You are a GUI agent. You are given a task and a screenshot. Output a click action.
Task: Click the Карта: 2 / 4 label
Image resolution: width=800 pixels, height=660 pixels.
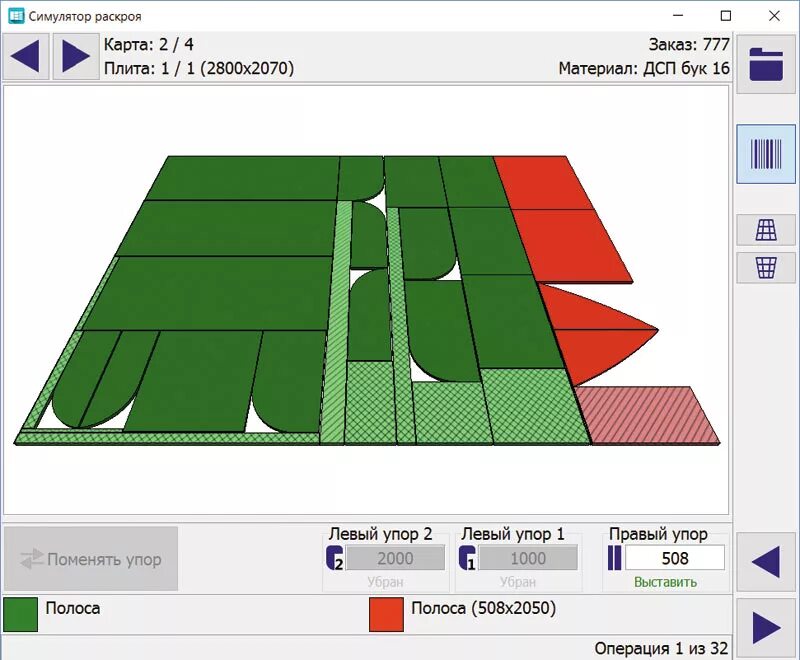pyautogui.click(x=148, y=45)
